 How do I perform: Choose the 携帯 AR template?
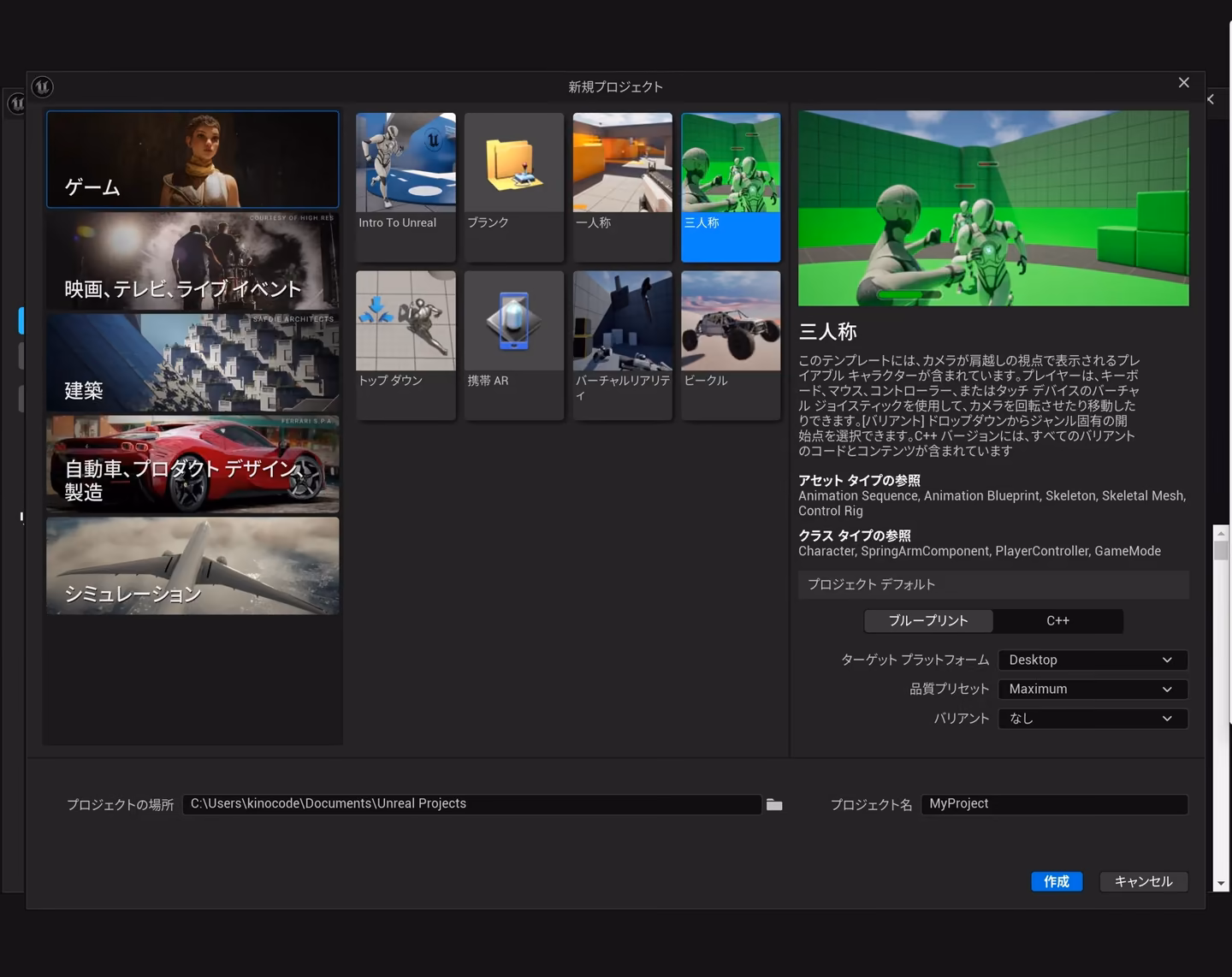tap(514, 346)
